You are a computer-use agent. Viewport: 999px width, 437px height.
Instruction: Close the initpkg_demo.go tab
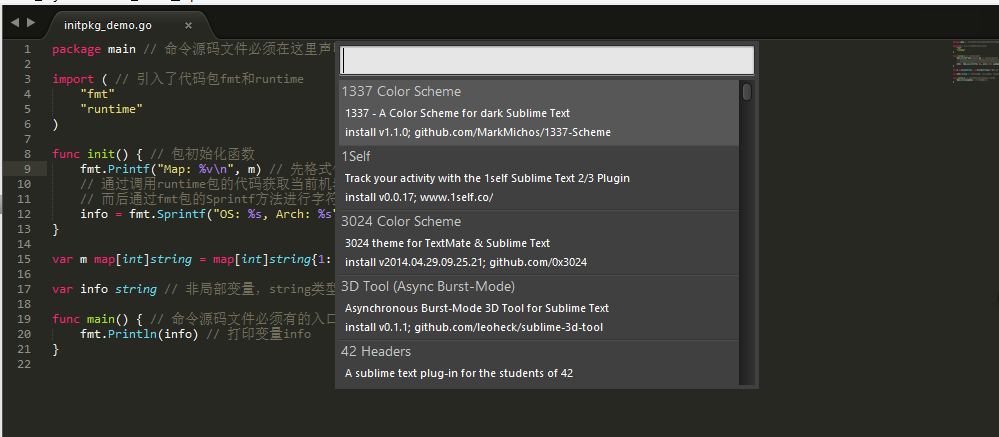[189, 25]
